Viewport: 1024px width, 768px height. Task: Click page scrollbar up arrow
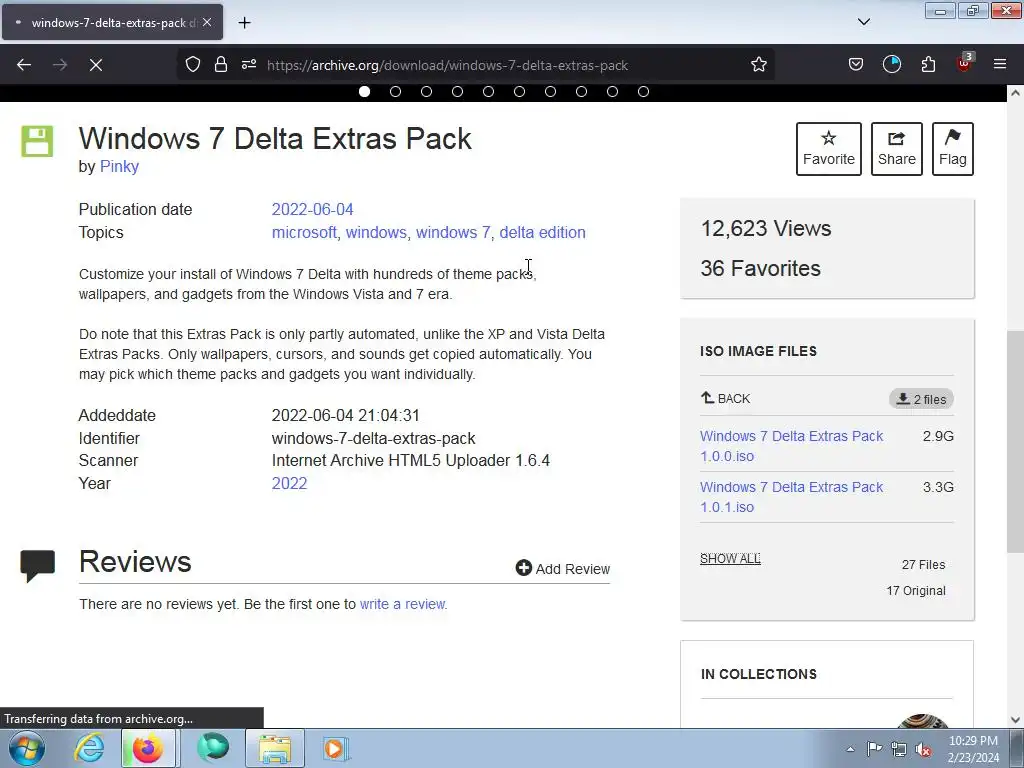coord(1015,93)
